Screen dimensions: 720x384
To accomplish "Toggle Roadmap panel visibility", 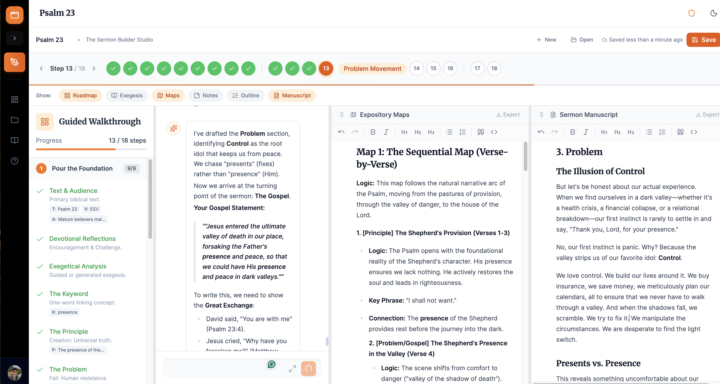I will coord(80,96).
